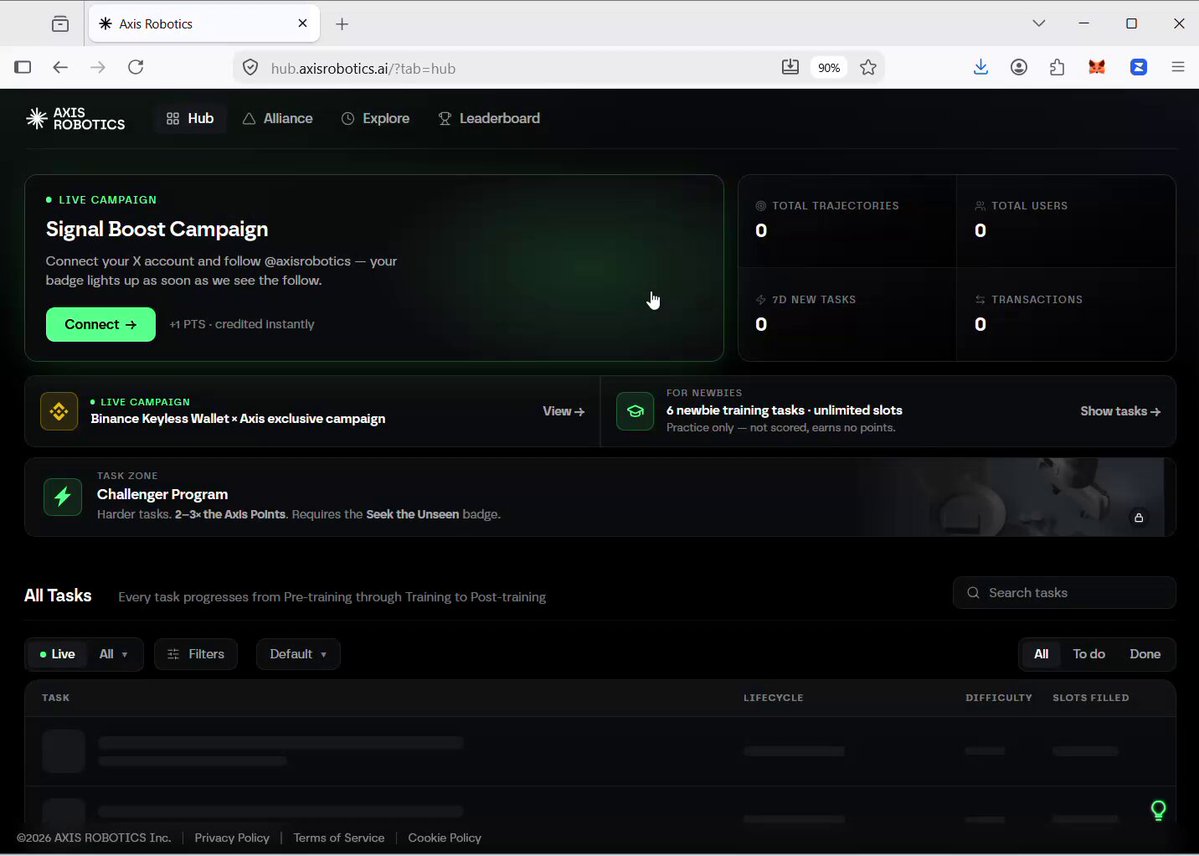The width and height of the screenshot is (1199, 856).
Task: View the Binance Keyless Wallet campaign
Action: [564, 412]
